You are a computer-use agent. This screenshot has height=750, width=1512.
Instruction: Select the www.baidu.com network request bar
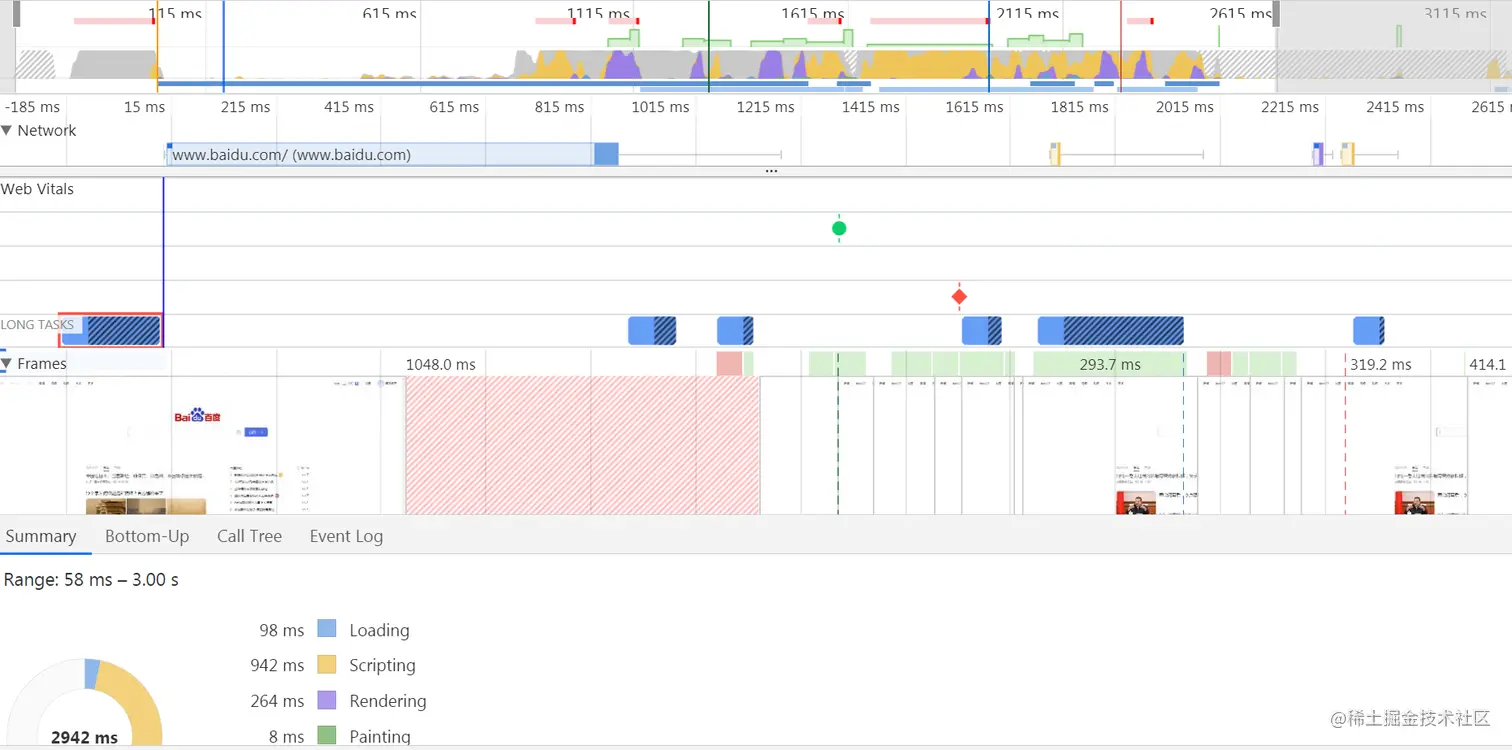click(x=392, y=154)
